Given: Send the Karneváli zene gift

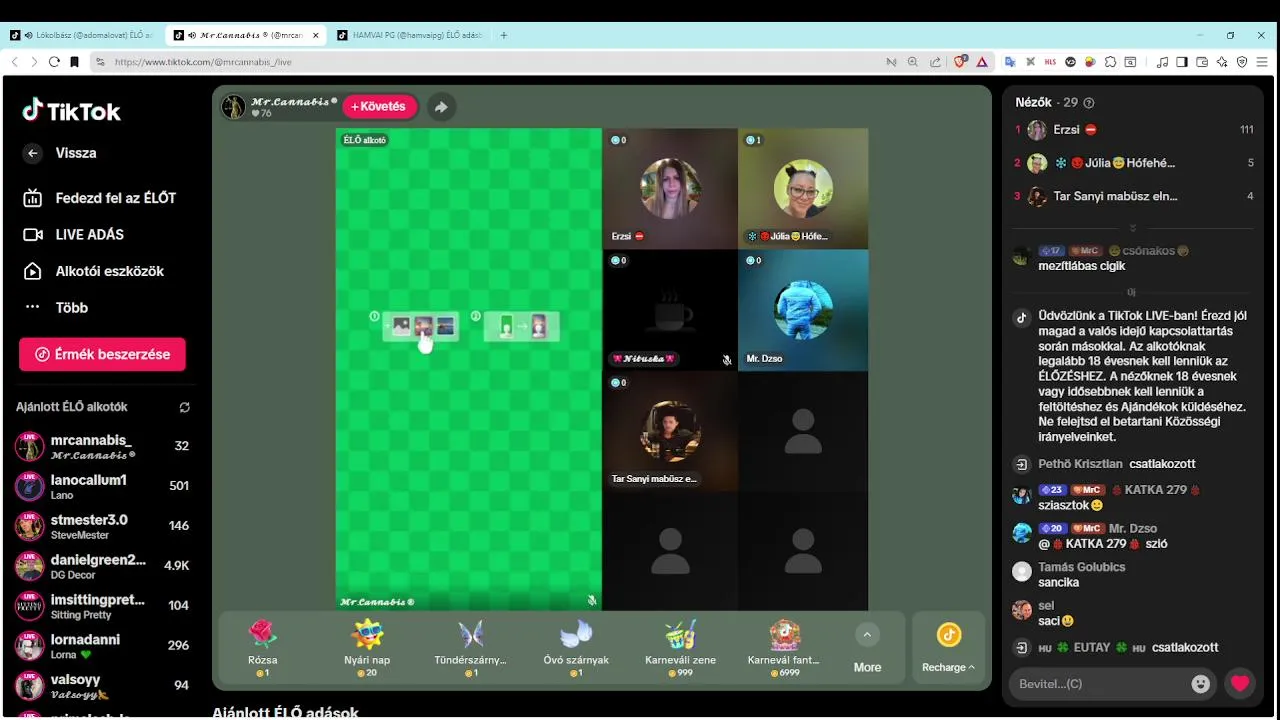Looking at the screenshot, I should [x=679, y=647].
